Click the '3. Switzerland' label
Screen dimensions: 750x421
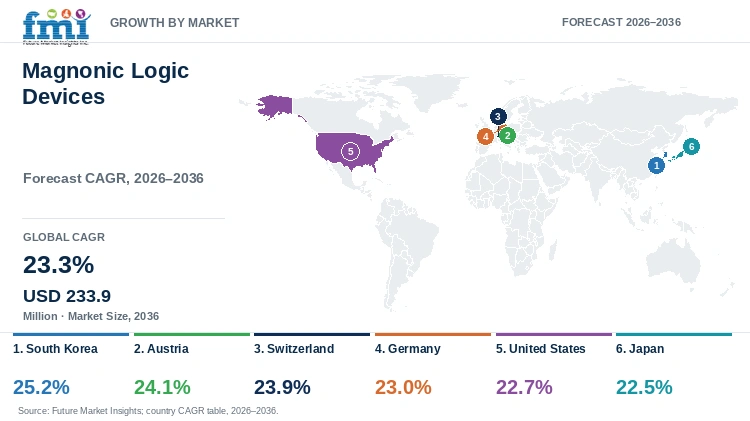click(x=294, y=349)
